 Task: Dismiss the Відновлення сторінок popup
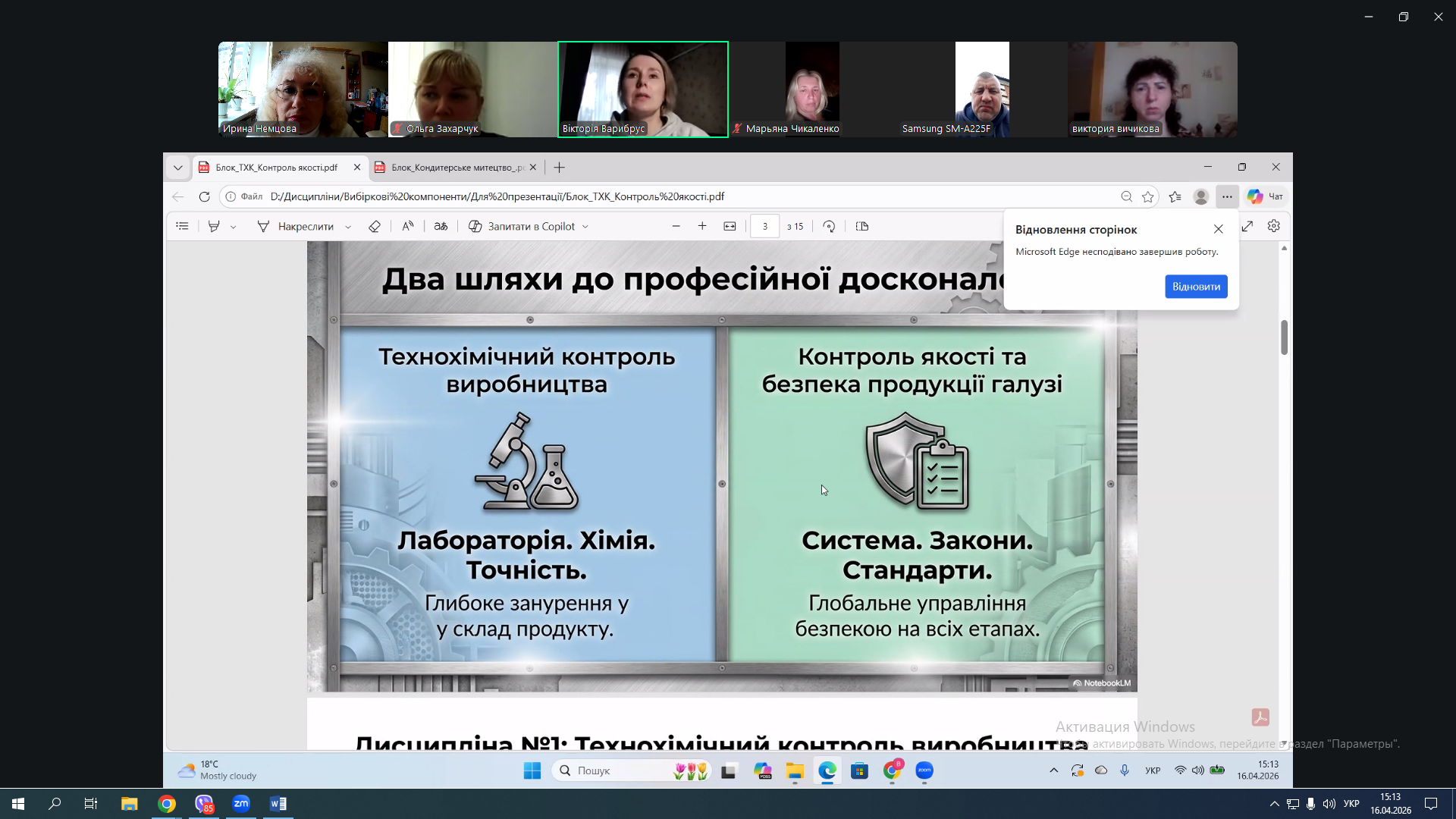click(1219, 229)
